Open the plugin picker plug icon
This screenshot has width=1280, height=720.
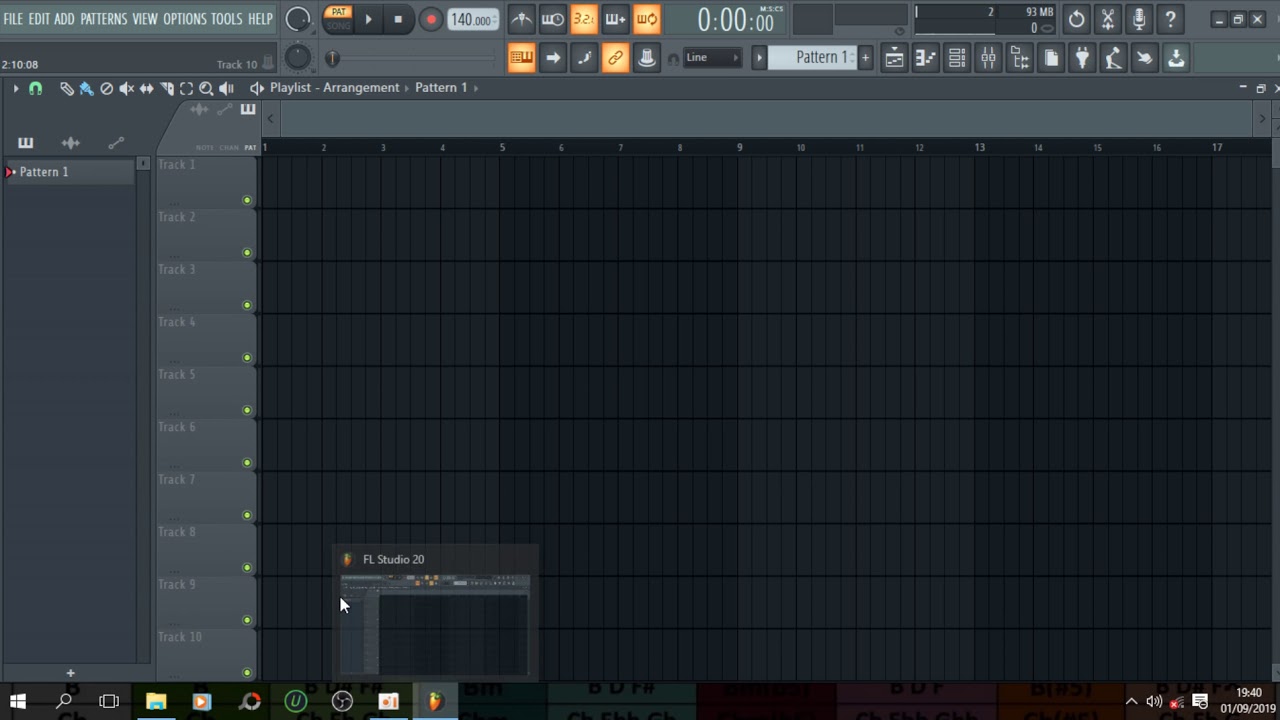[1082, 58]
